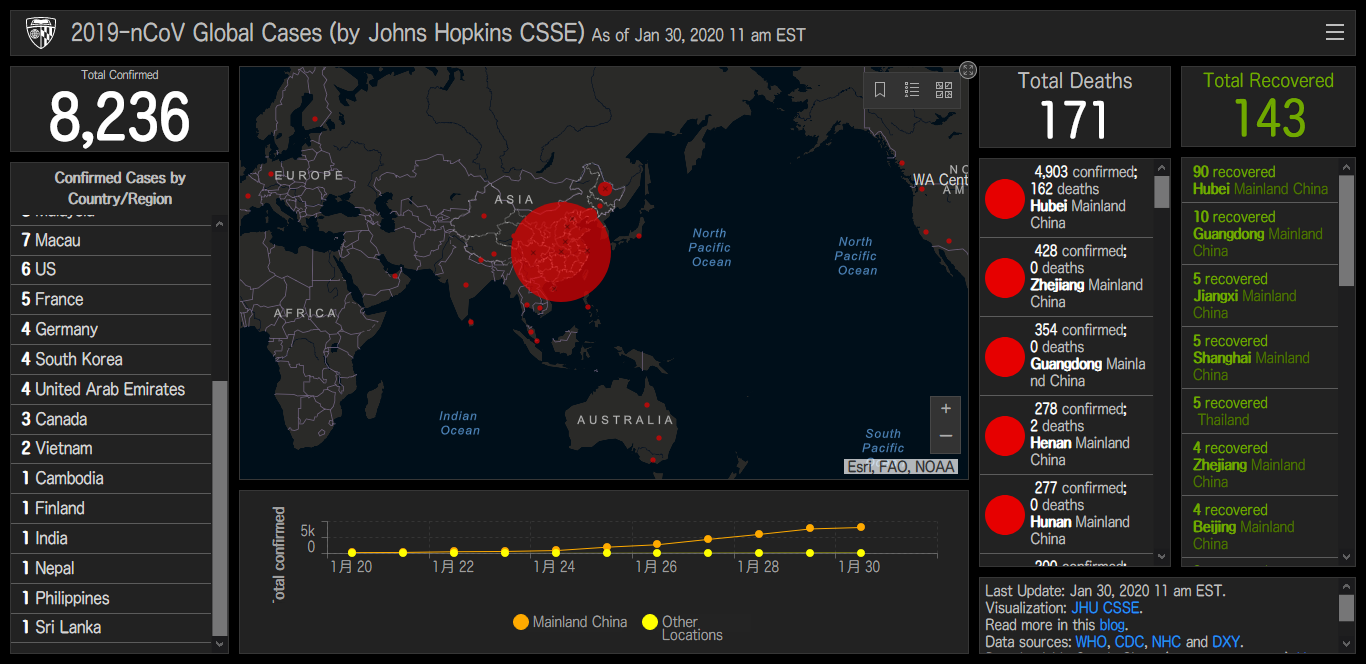The height and width of the screenshot is (664, 1366).
Task: Select the 4 Germany row
Action: pyautogui.click(x=111, y=330)
